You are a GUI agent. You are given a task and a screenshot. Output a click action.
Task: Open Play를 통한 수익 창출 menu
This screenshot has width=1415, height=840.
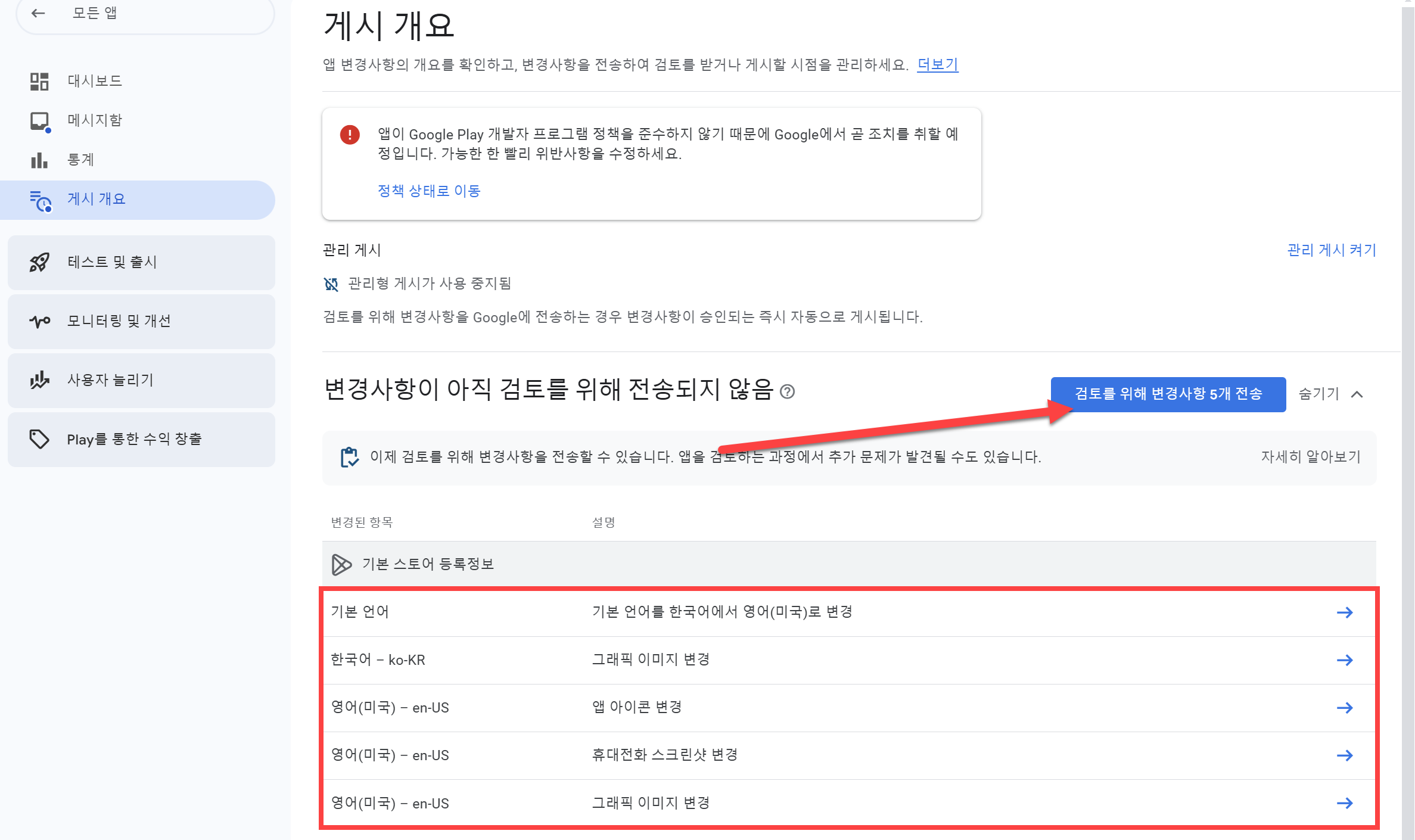pos(141,439)
